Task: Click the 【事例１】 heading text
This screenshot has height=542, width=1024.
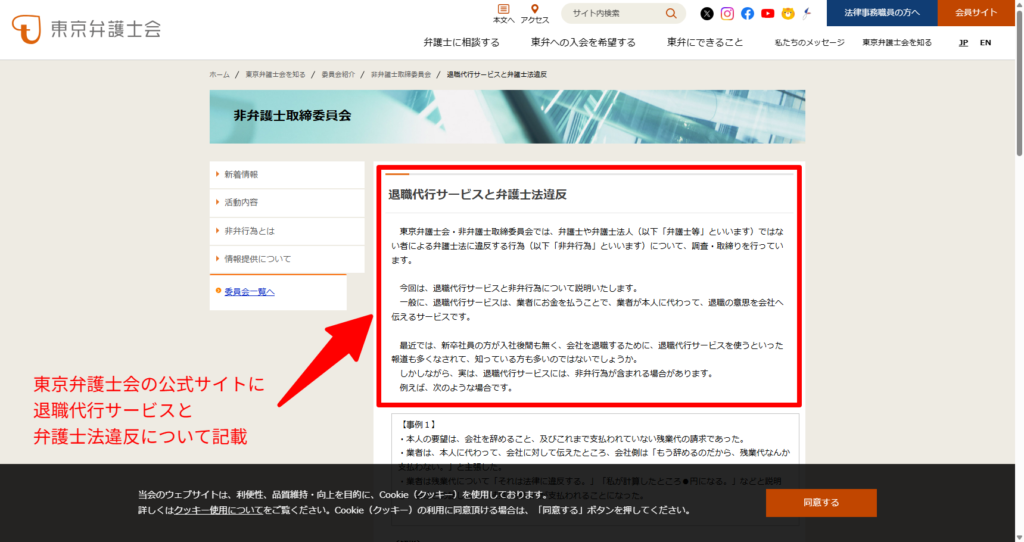Action: [418, 424]
